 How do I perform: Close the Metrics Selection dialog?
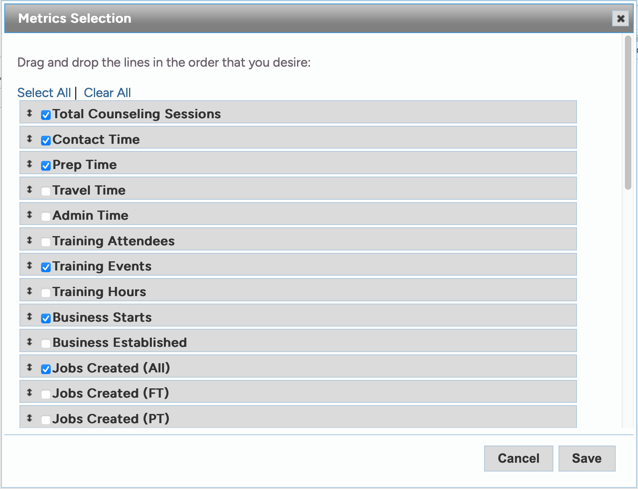(x=620, y=18)
